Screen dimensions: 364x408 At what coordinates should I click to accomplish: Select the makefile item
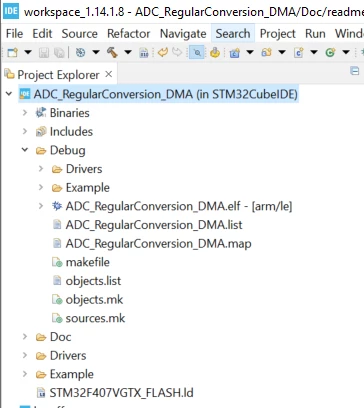88,262
